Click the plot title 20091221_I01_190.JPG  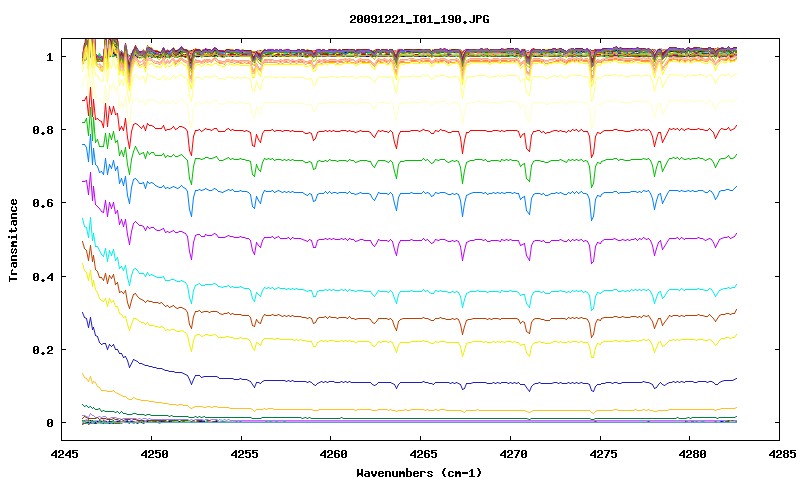(x=419, y=19)
